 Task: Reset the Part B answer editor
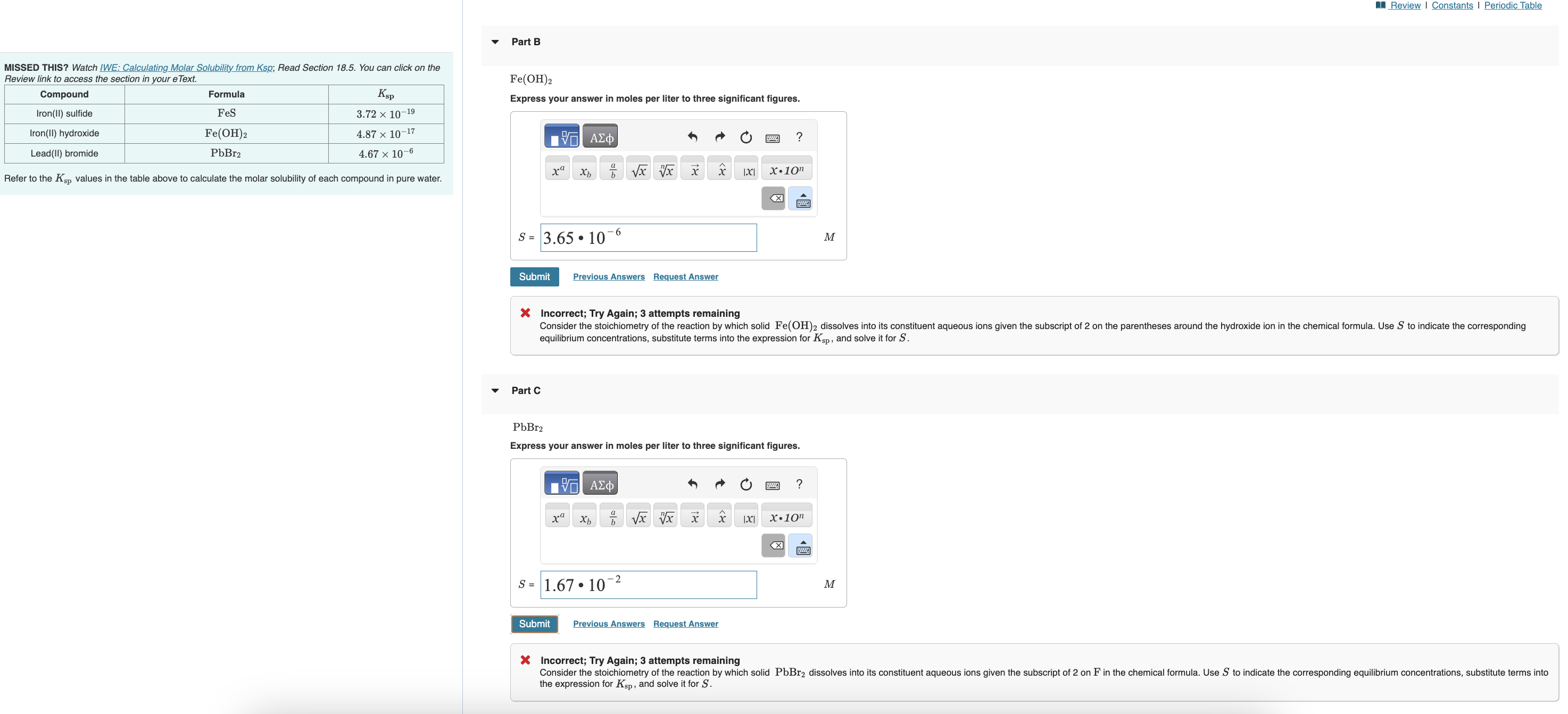(745, 137)
